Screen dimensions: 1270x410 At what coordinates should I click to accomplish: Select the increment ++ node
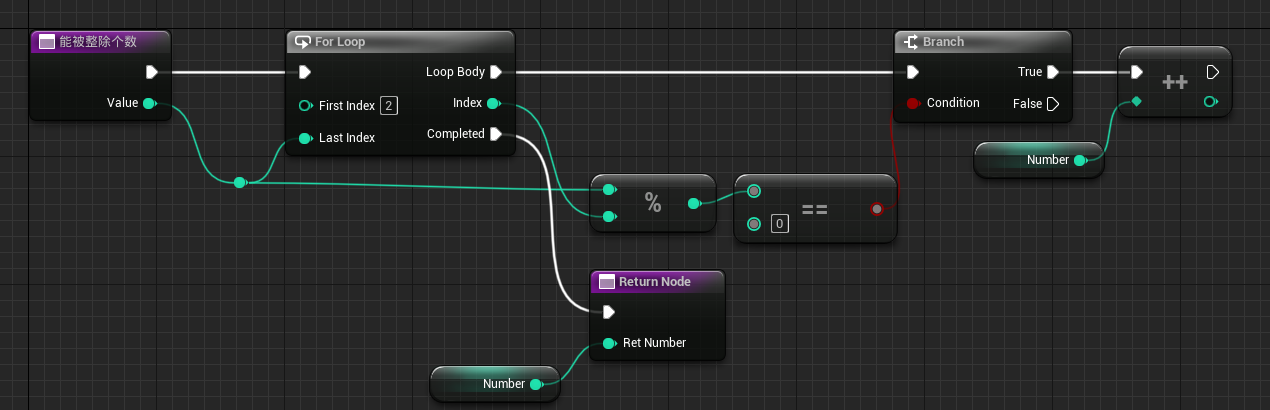tap(1174, 82)
